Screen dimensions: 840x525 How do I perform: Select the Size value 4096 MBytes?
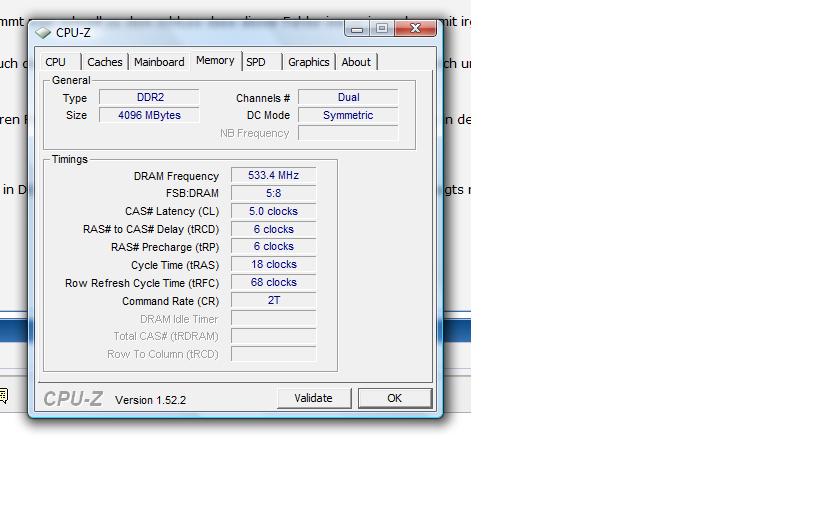coord(149,115)
